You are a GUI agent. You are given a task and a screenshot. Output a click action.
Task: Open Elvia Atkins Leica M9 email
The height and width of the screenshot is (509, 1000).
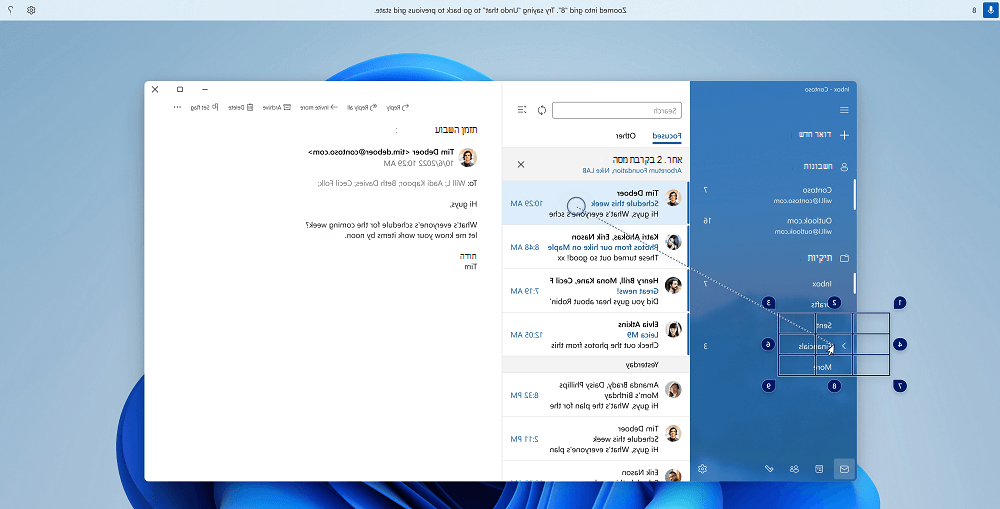point(596,334)
